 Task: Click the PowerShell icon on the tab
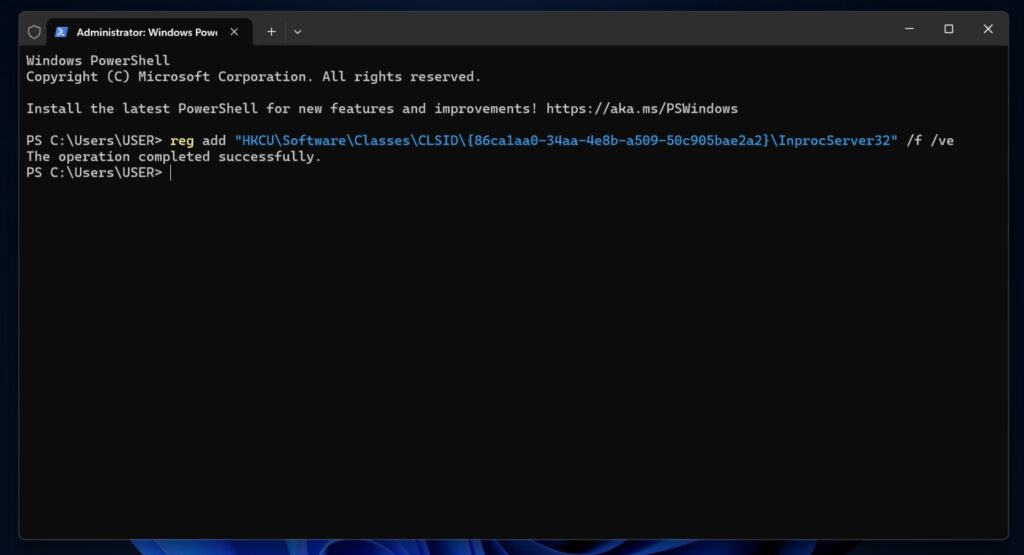[x=61, y=31]
